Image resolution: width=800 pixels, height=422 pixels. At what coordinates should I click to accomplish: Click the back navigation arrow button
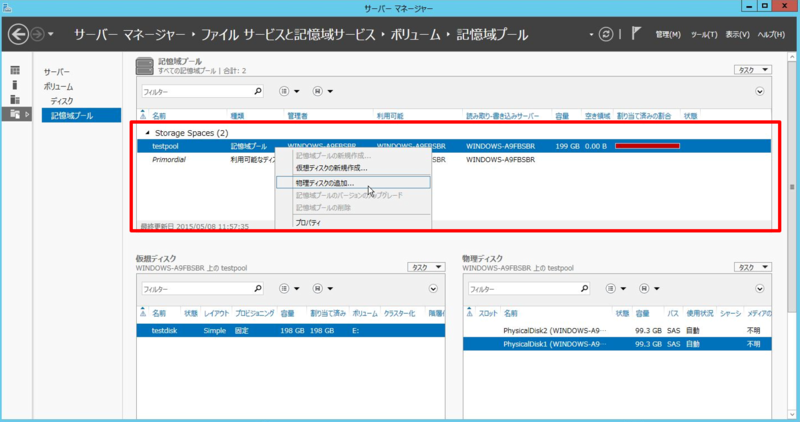pyautogui.click(x=18, y=35)
